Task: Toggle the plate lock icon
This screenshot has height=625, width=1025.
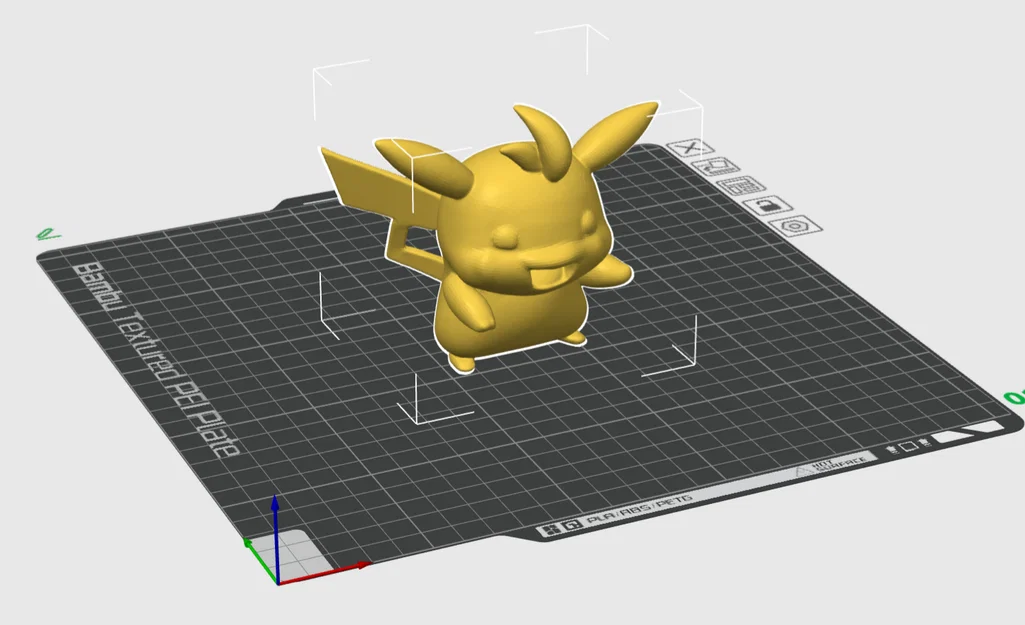Action: (767, 206)
